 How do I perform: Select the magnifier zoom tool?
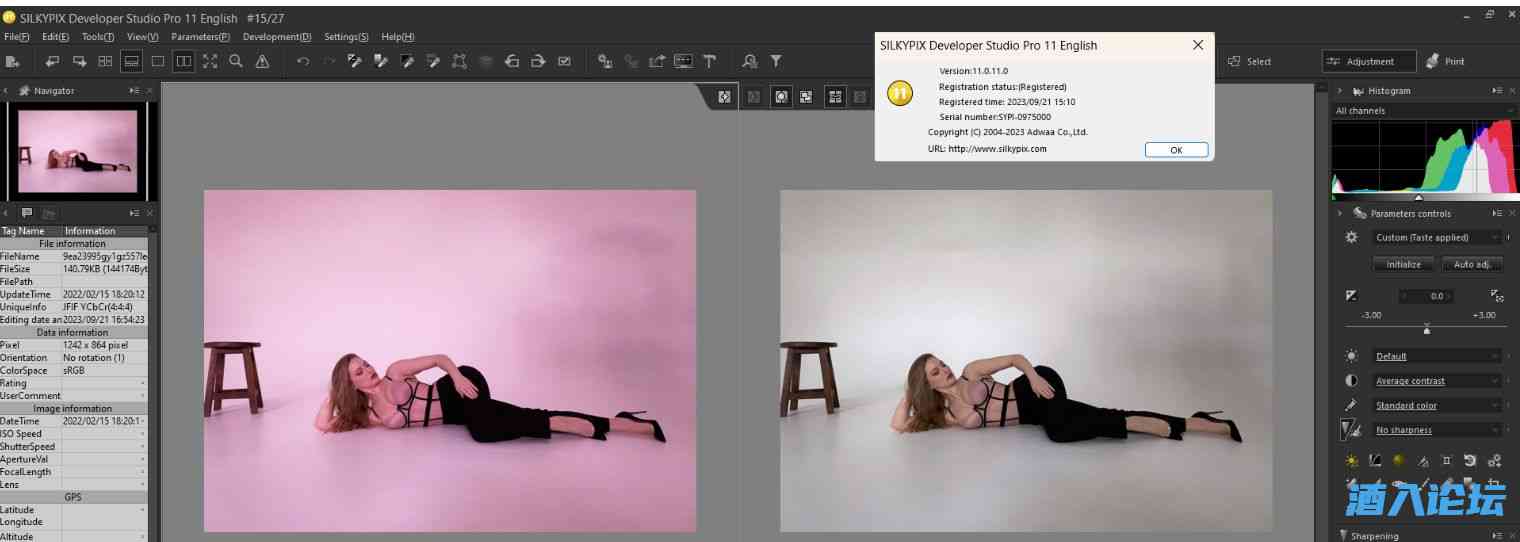236,61
